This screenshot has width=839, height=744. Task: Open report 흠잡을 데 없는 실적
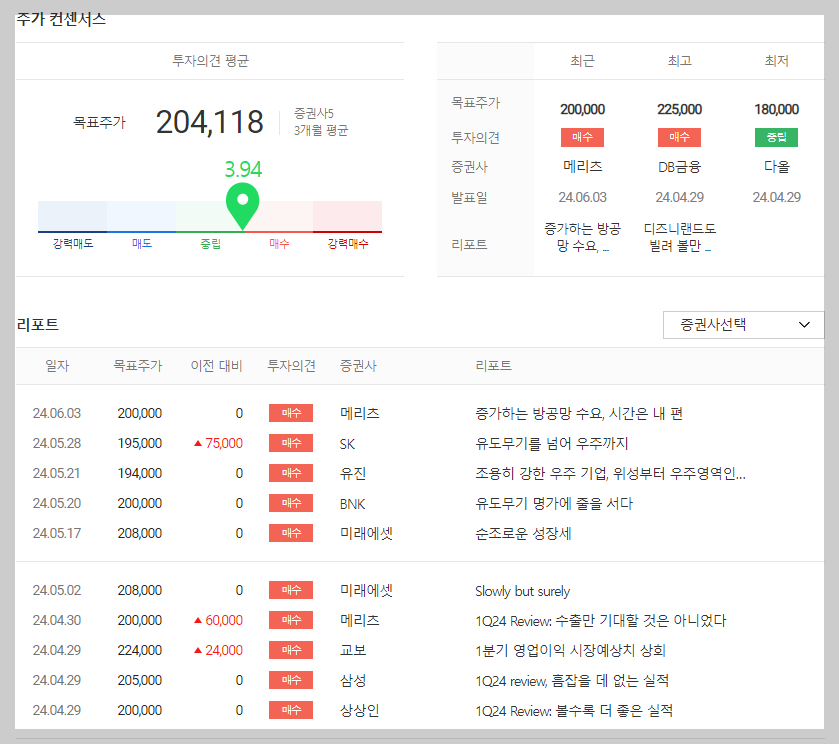pos(572,680)
